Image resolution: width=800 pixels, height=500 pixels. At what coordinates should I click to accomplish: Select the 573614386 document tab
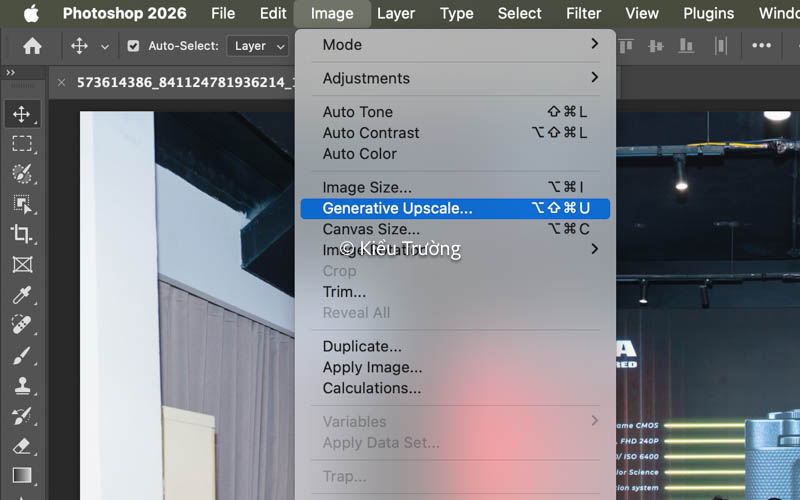click(x=186, y=82)
